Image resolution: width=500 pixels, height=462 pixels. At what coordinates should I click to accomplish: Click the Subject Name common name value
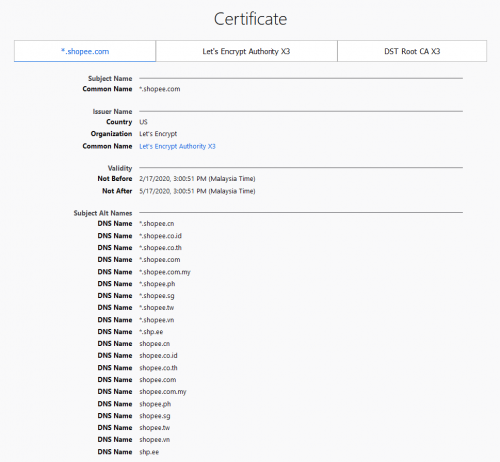click(160, 89)
